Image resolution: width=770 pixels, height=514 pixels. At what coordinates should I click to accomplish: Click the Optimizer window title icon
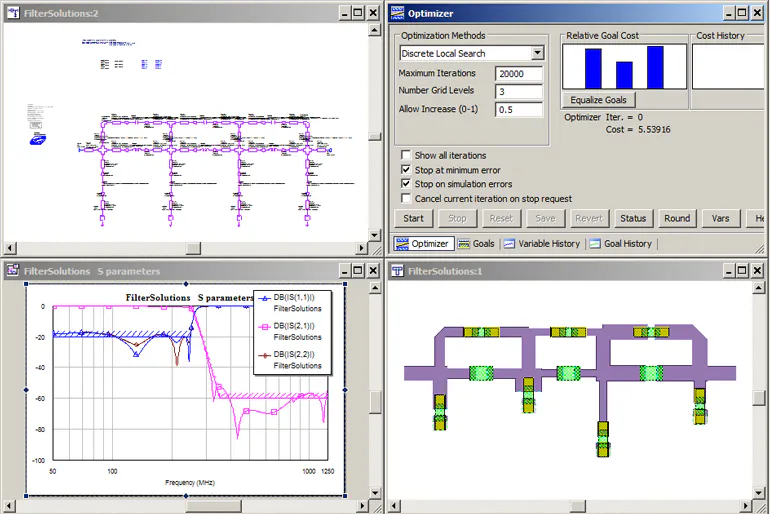point(397,13)
